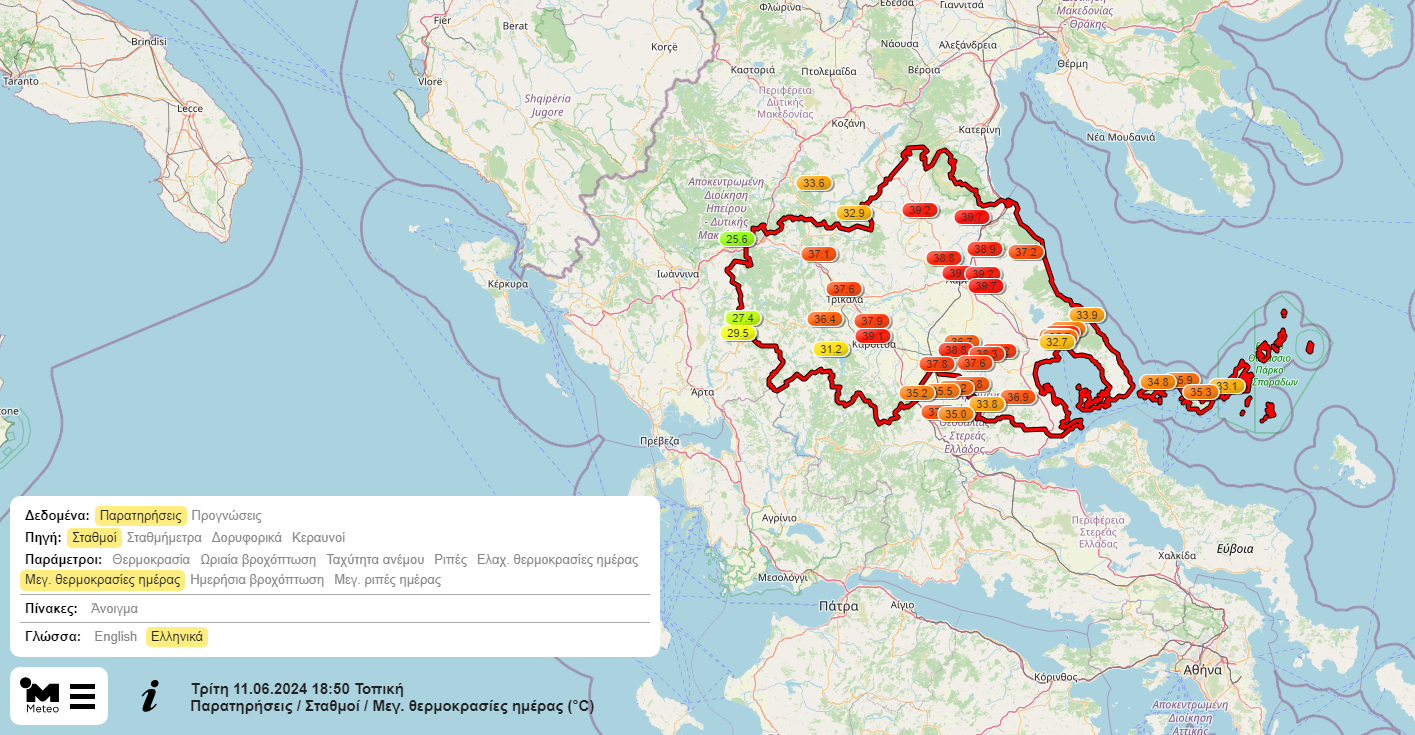Viewport: 1415px width, 735px height.
Task: Click the 35.0 station marker
Action: coord(955,415)
